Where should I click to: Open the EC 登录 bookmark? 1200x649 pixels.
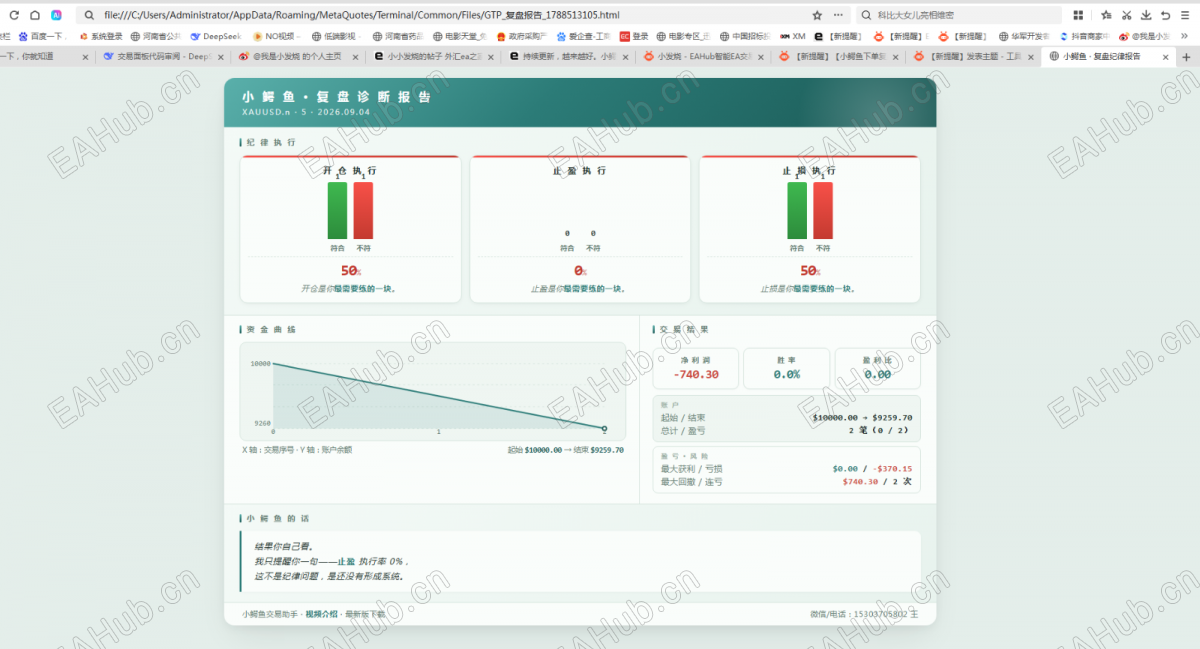634,36
